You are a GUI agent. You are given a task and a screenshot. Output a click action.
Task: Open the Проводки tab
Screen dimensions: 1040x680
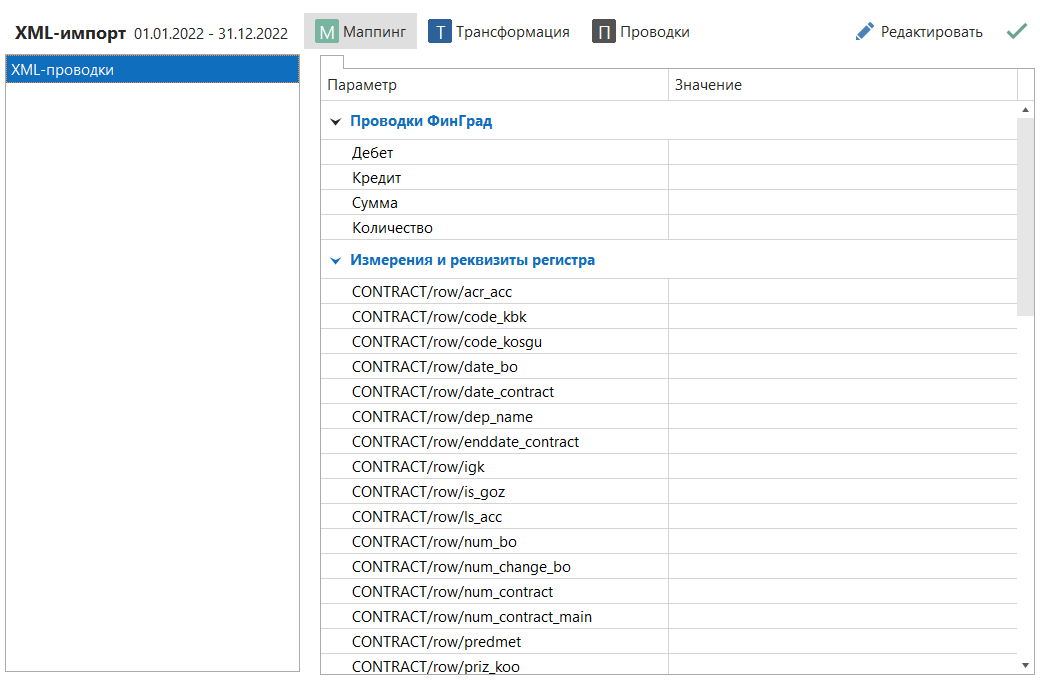pyautogui.click(x=654, y=32)
